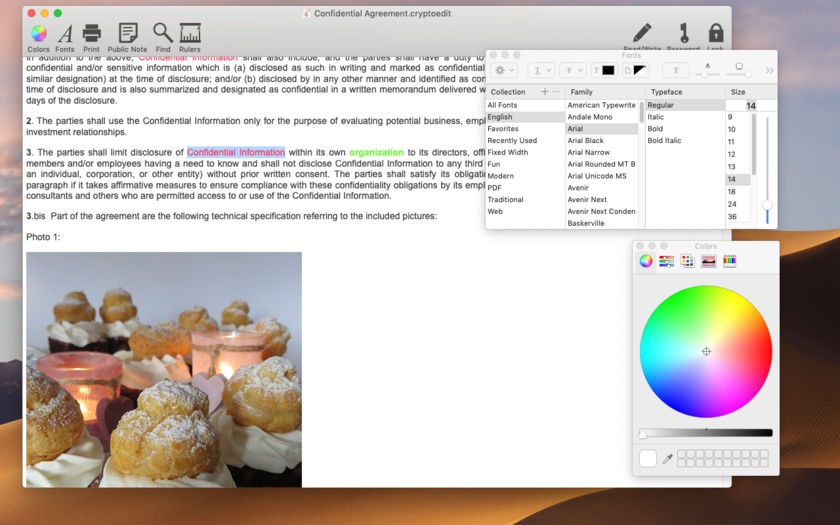The width and height of the screenshot is (840, 525).
Task: Click the Password key icon
Action: tap(683, 34)
